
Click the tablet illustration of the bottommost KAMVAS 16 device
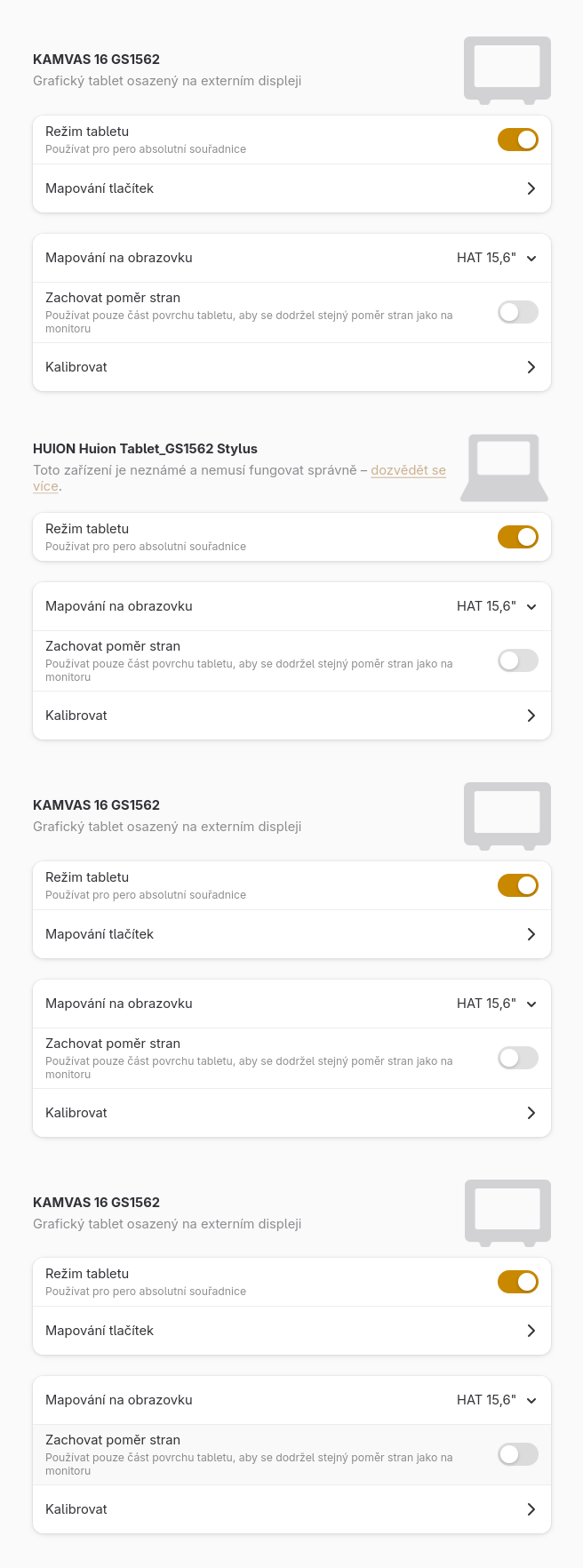pos(507,1212)
